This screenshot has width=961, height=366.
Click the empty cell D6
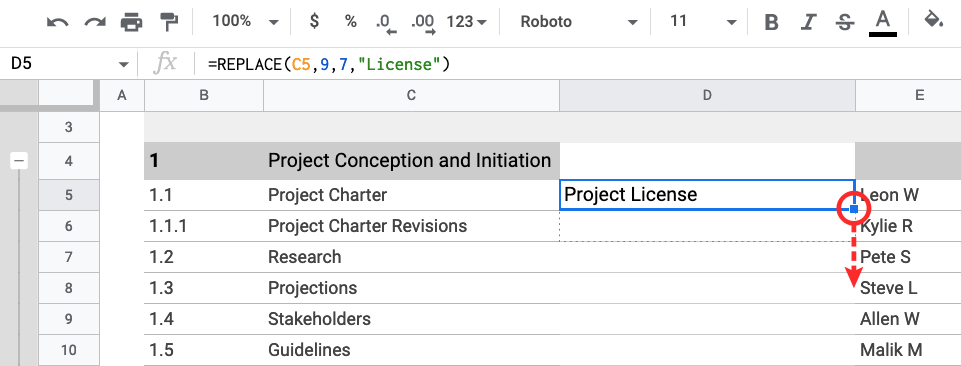(x=707, y=226)
